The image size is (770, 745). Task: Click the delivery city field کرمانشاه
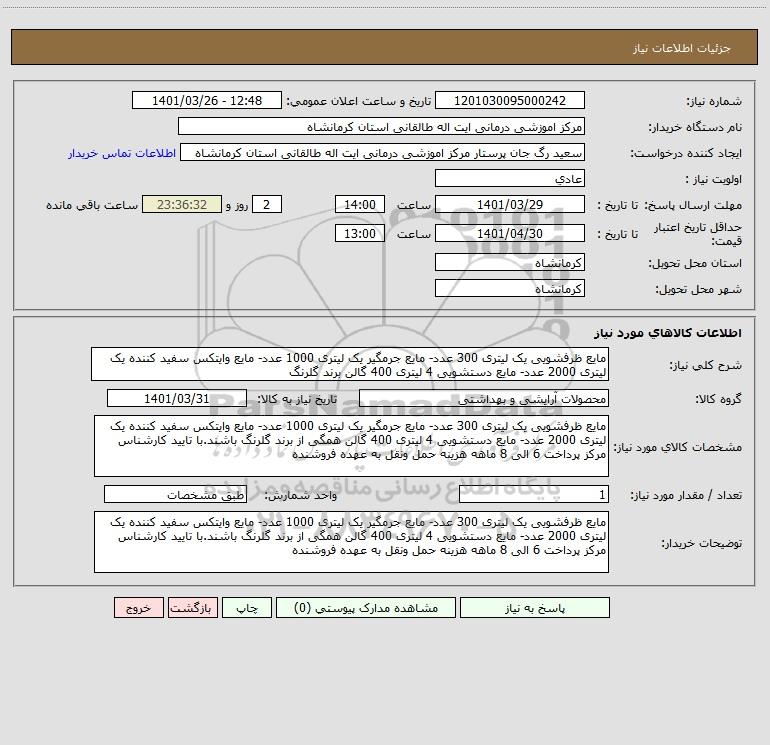(x=510, y=289)
